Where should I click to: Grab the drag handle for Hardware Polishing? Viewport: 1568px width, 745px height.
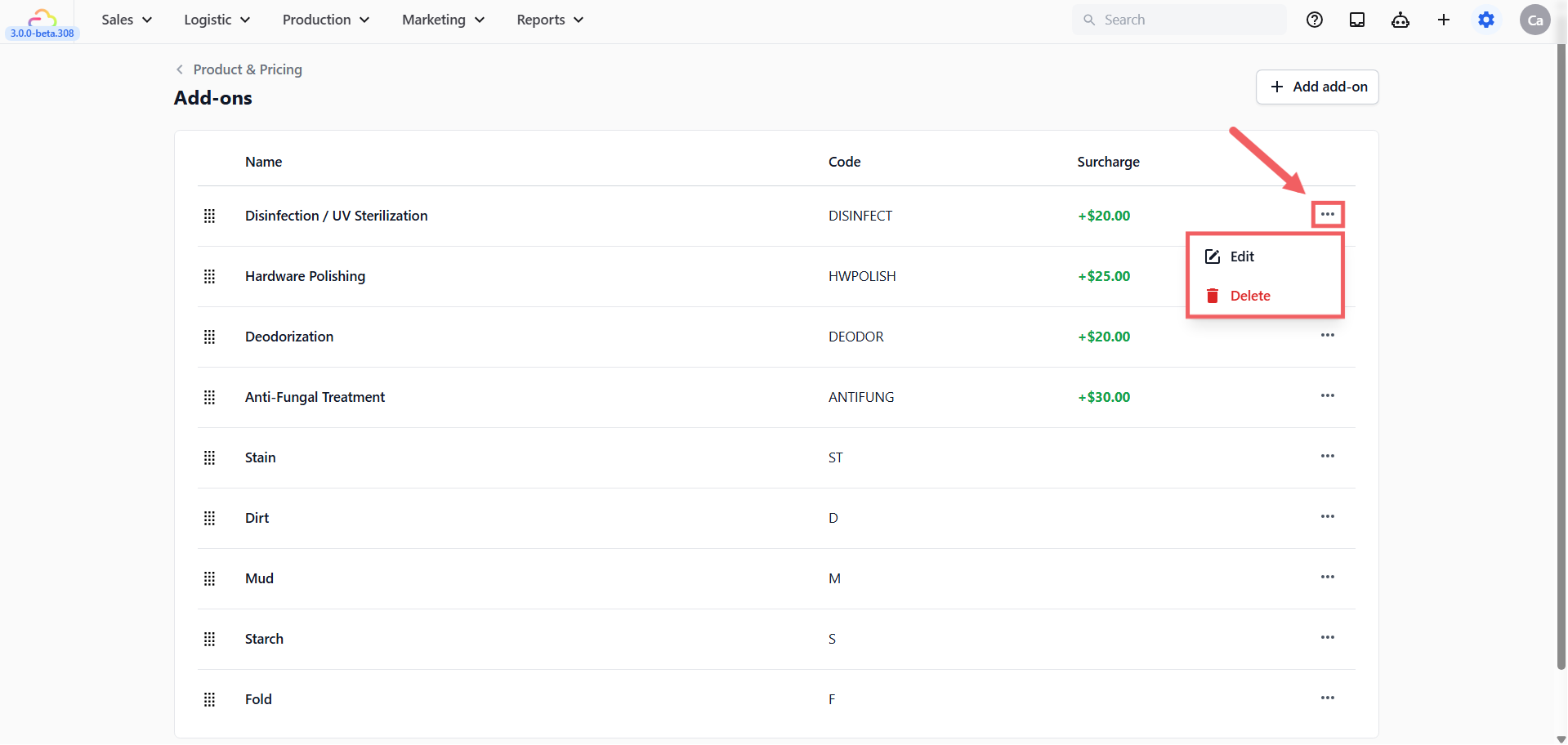pyautogui.click(x=209, y=276)
